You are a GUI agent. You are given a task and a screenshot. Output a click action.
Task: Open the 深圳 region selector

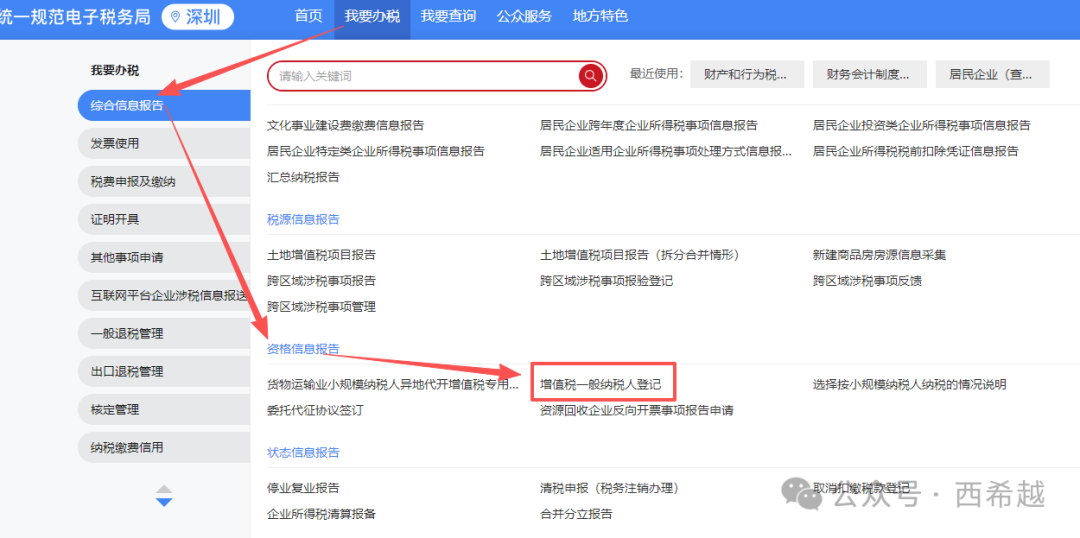pos(198,17)
